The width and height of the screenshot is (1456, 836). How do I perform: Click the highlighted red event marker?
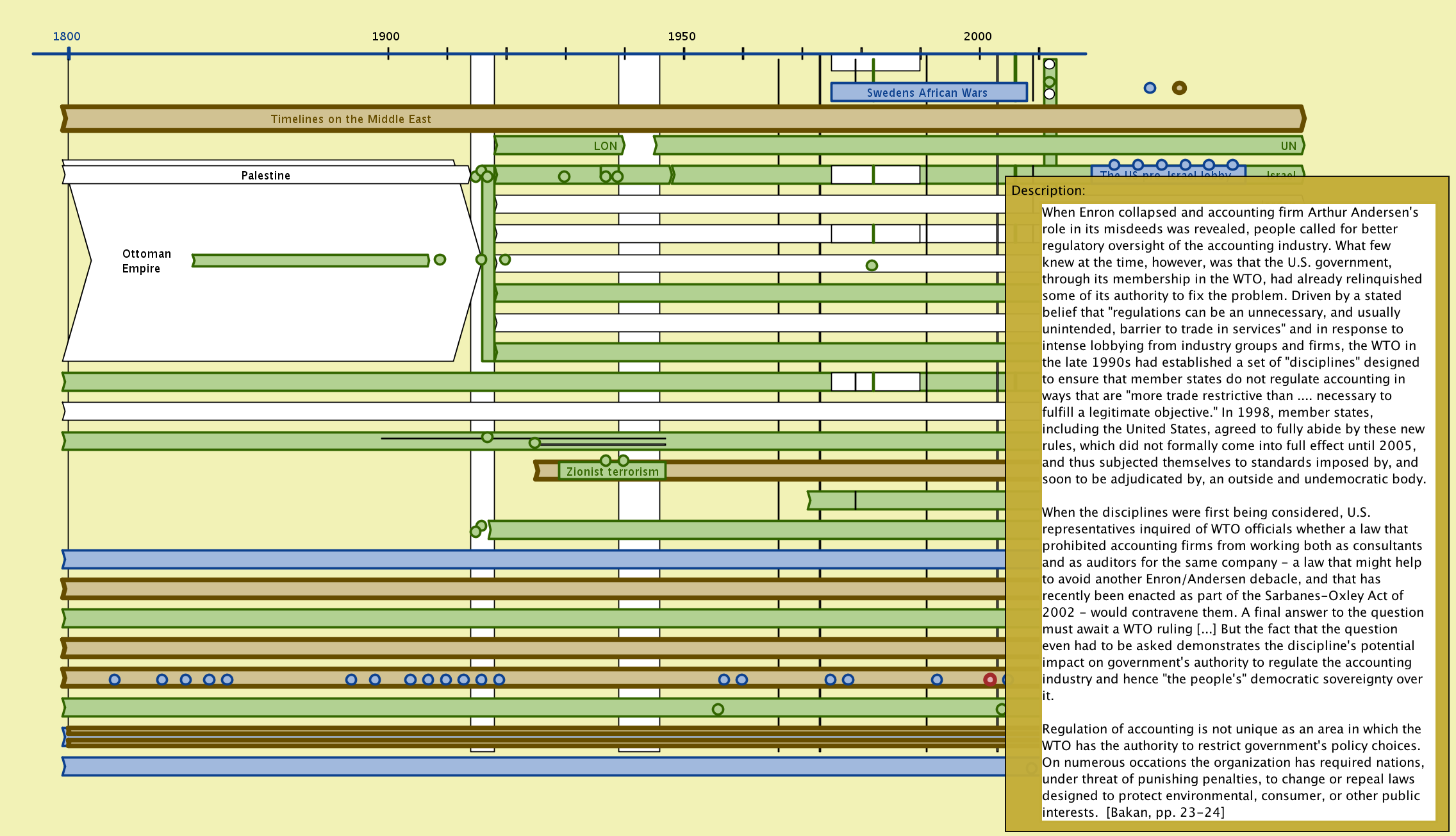[x=990, y=680]
